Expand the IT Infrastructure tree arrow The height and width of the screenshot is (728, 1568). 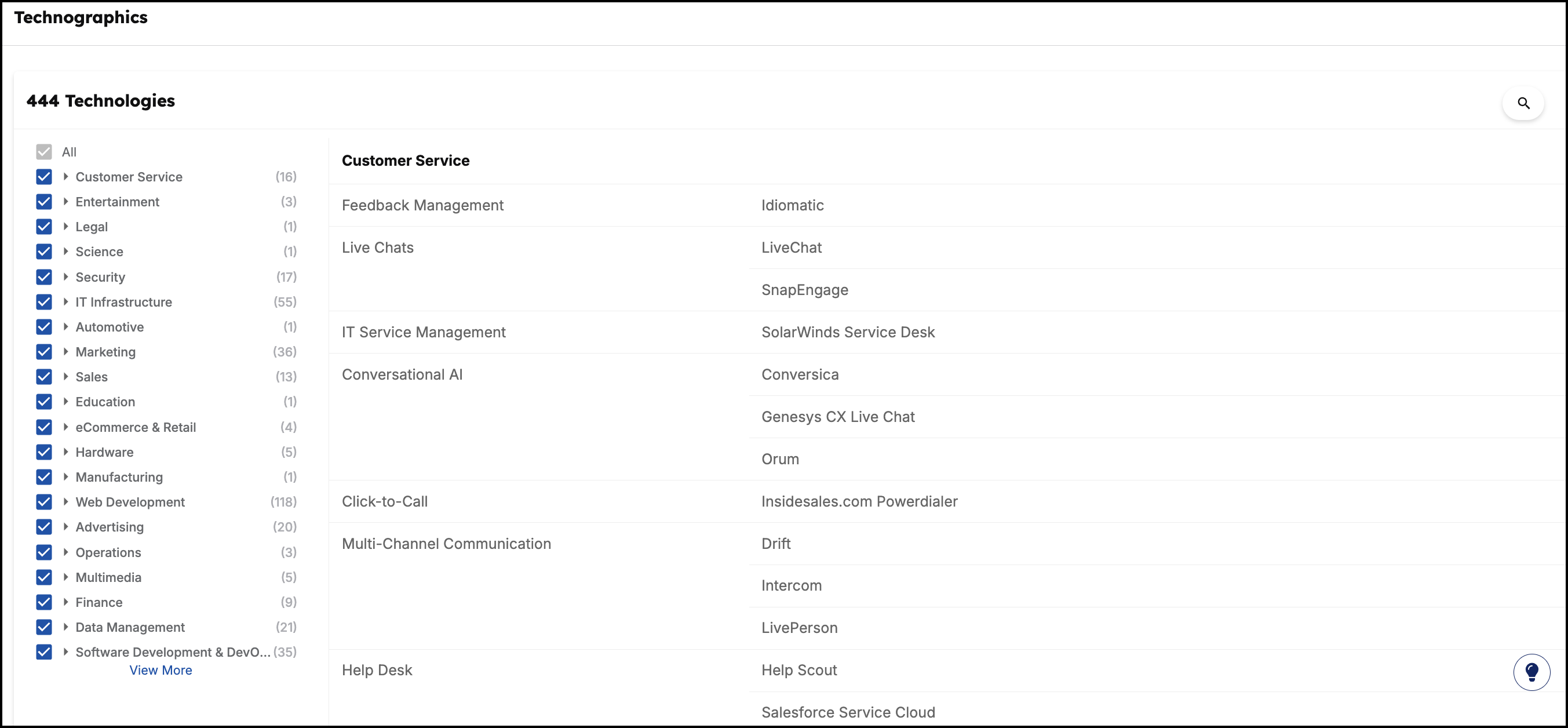(65, 302)
